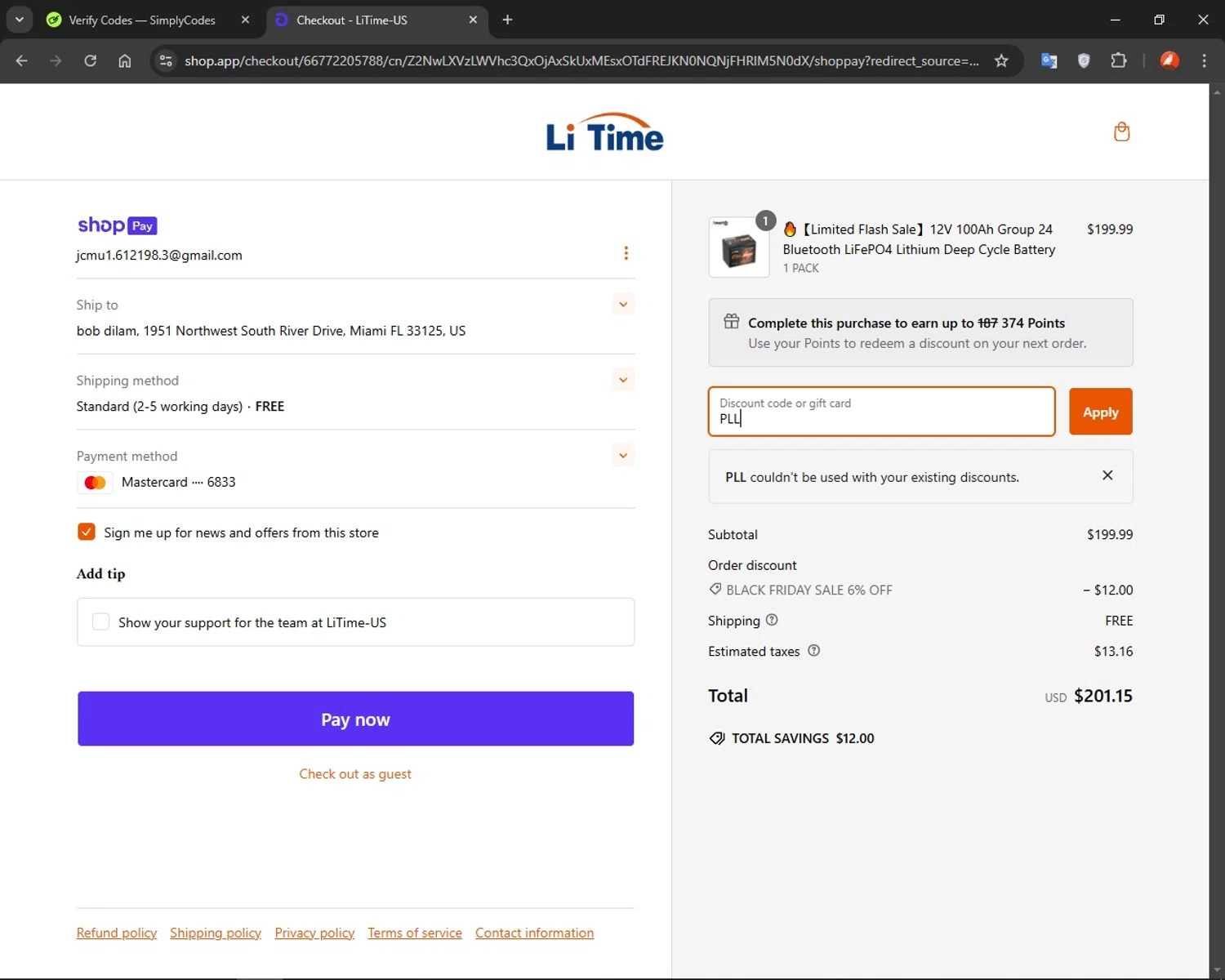Click the page vertical scrollbar

pyautogui.click(x=1217, y=531)
